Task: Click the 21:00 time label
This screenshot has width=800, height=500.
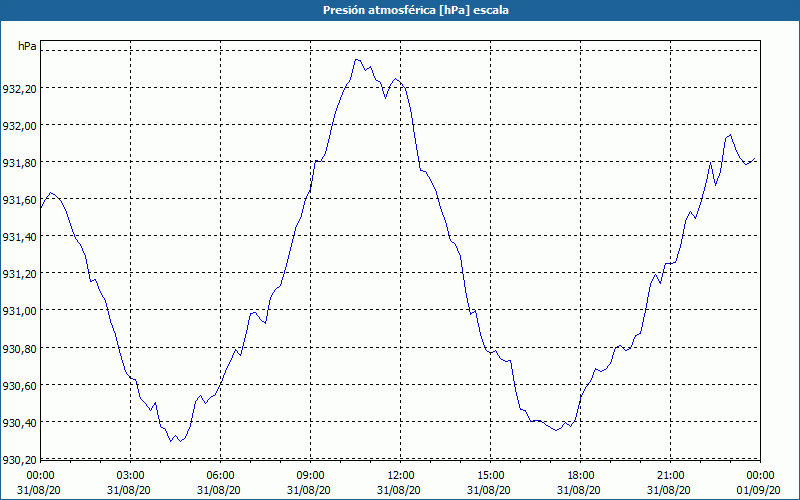Action: [x=670, y=476]
